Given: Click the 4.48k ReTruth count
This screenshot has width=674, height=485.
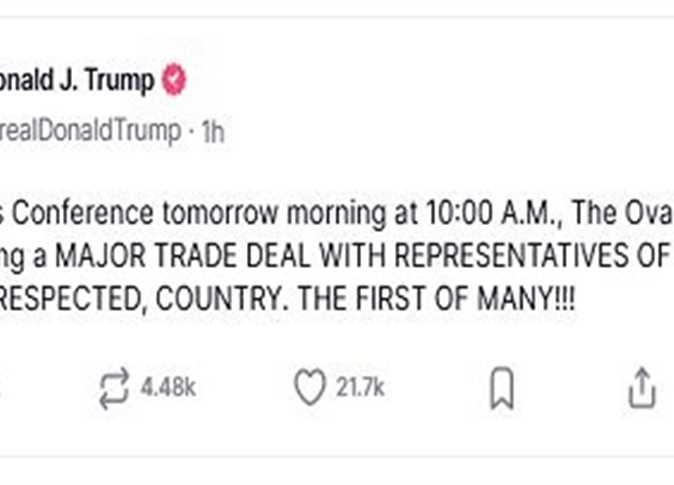Looking at the screenshot, I should 167,388.
